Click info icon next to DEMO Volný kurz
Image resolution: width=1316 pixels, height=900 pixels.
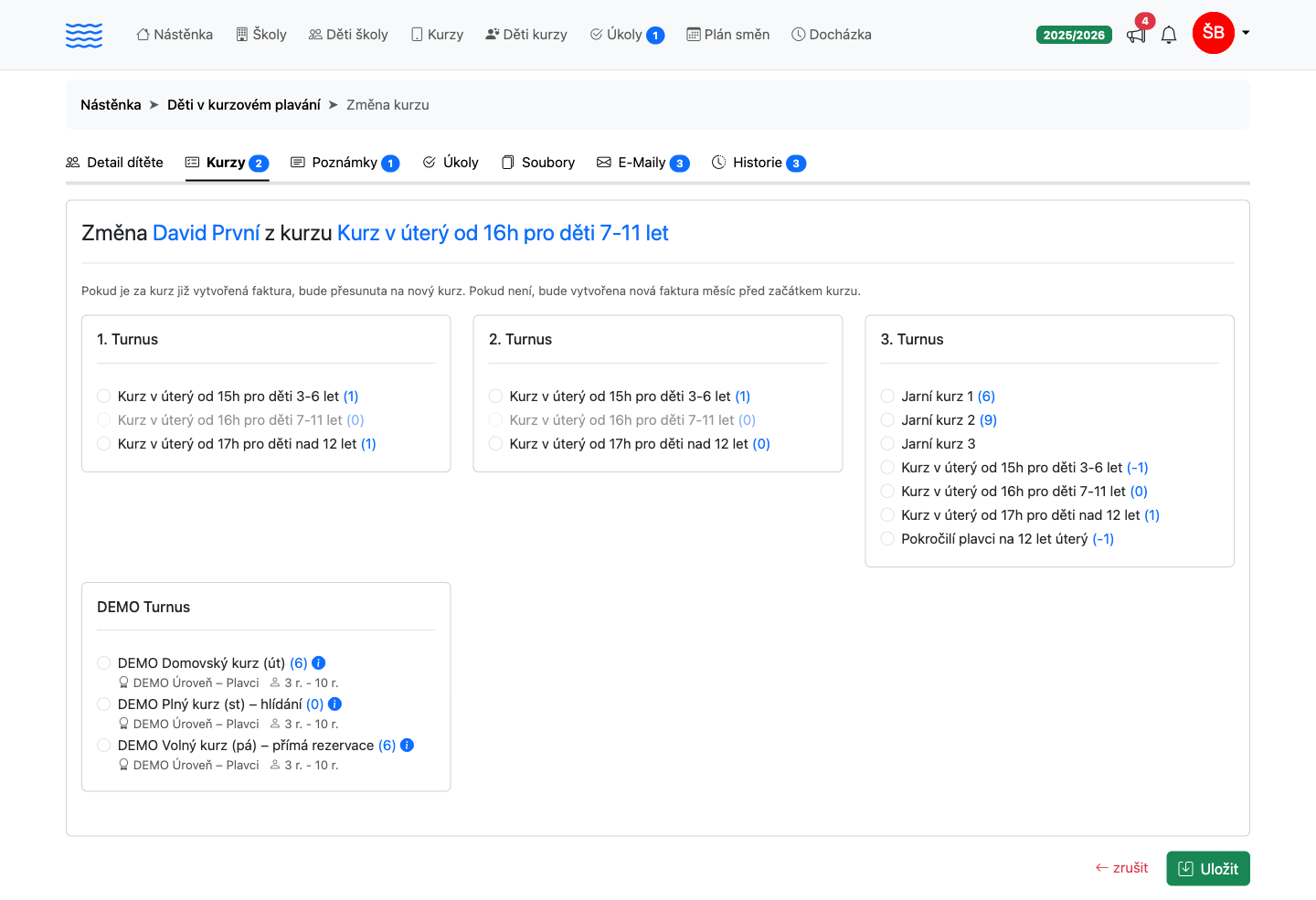[408, 746]
